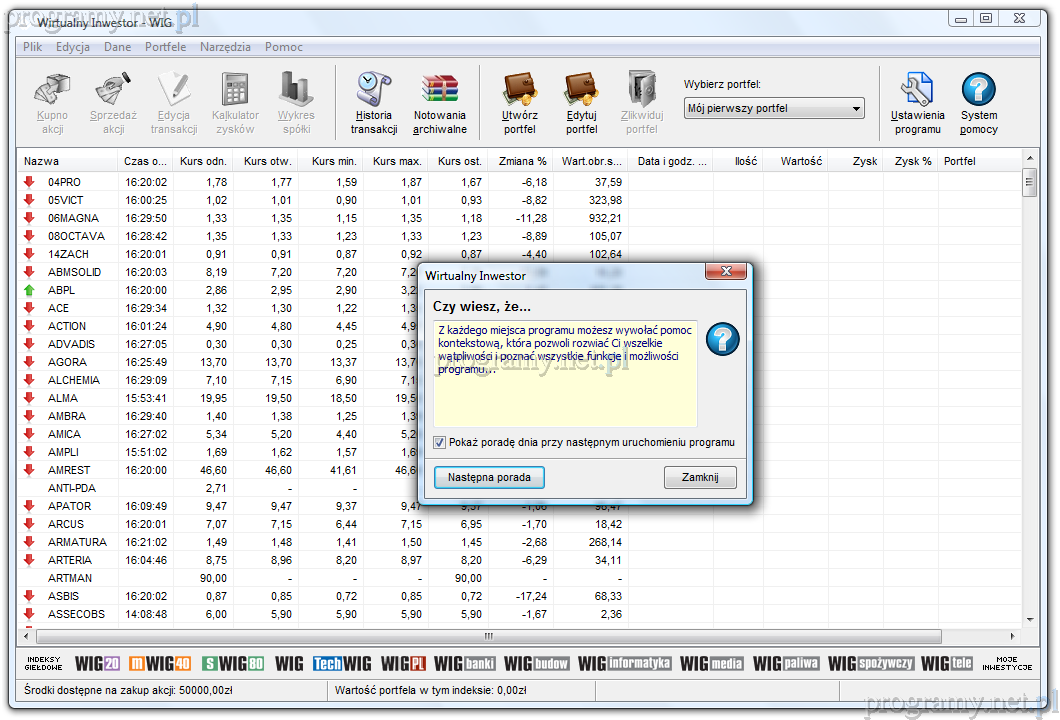Open the Narzędzia menu

[225, 47]
